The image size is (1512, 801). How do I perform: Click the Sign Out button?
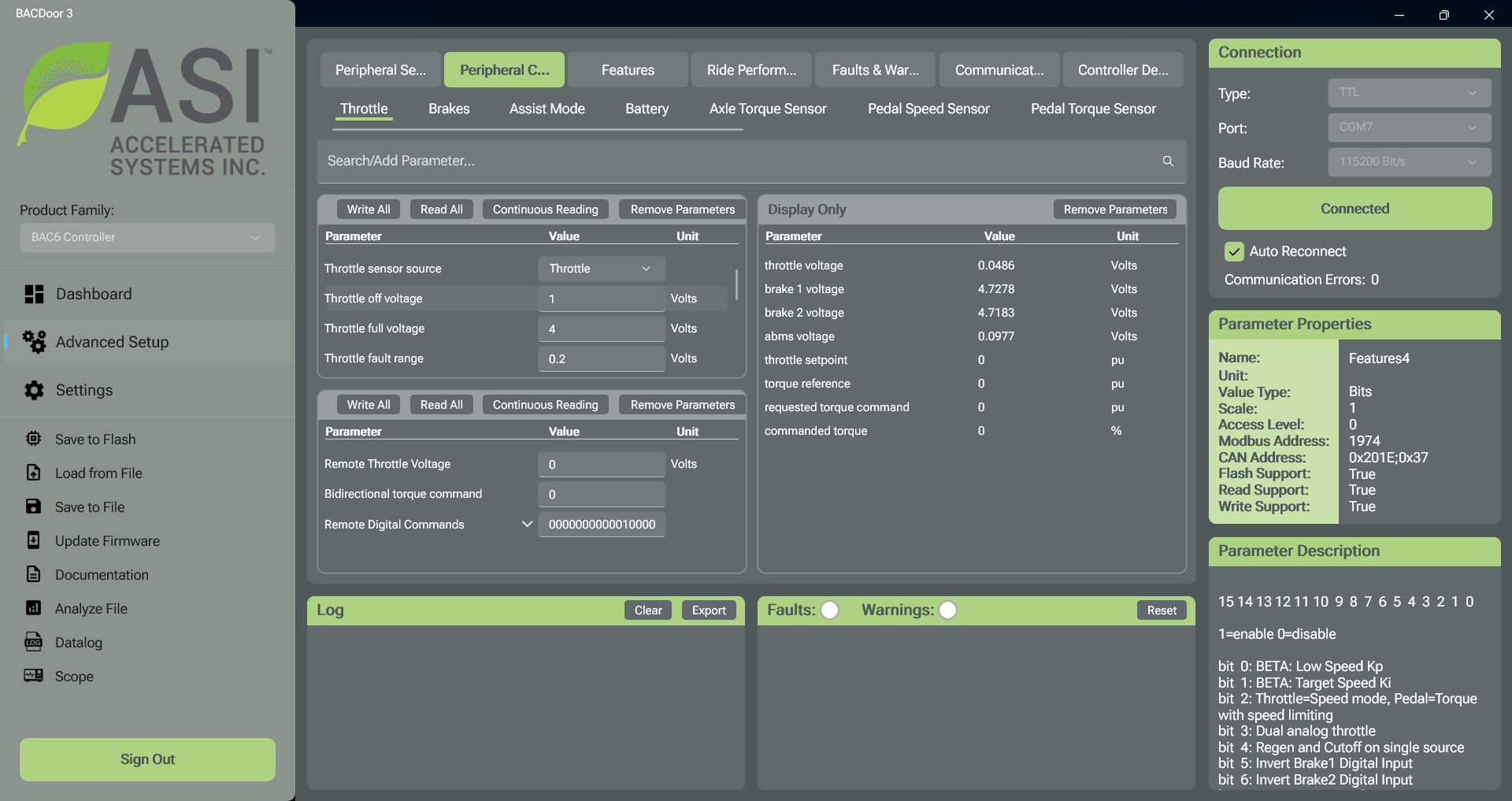[x=147, y=759]
